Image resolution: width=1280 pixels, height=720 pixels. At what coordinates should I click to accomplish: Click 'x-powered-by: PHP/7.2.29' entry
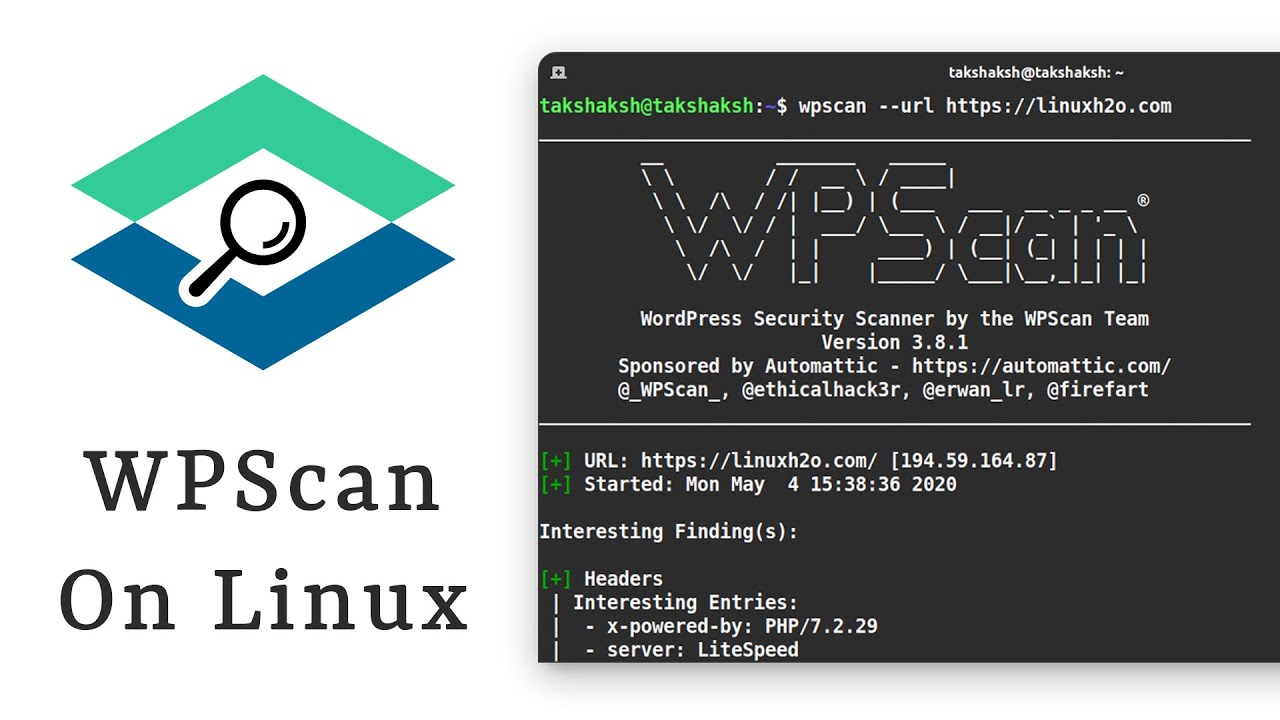tap(741, 627)
